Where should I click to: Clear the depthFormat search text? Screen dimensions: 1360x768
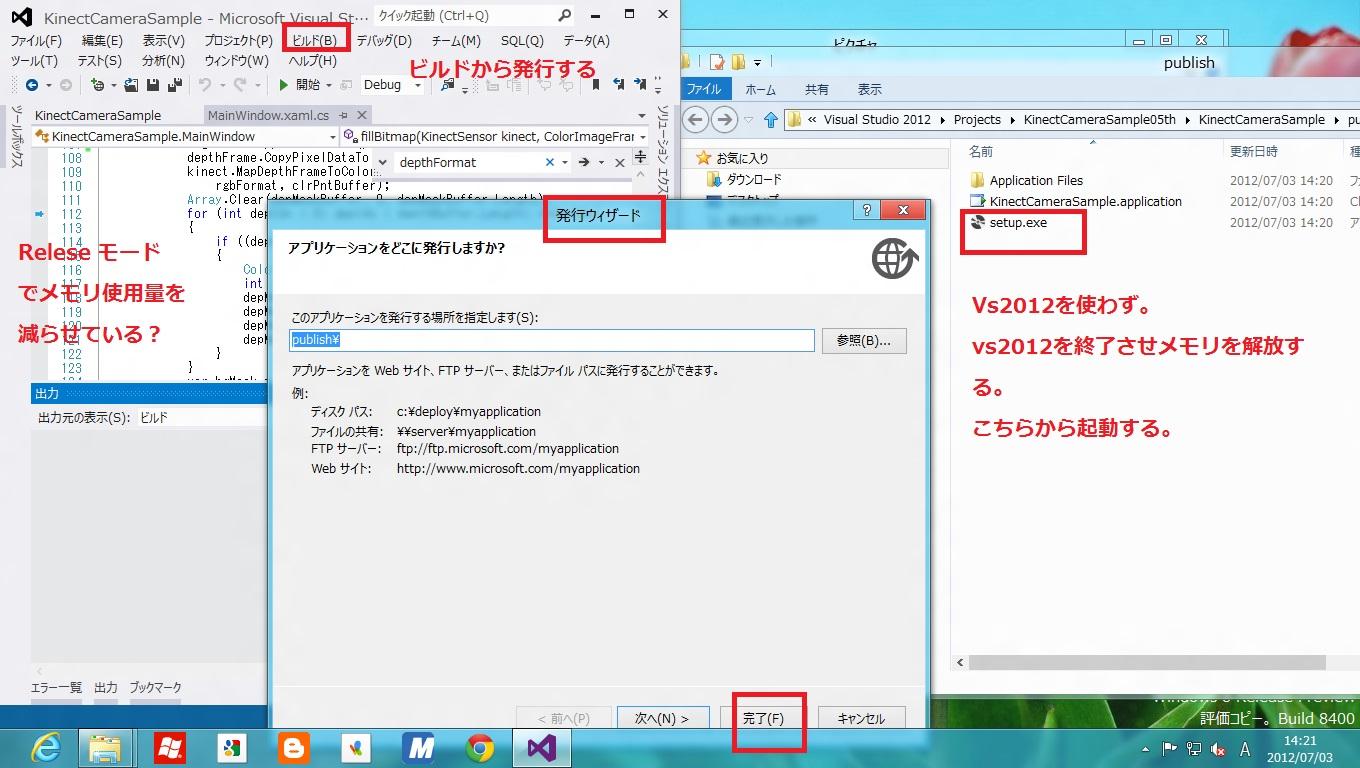[550, 162]
